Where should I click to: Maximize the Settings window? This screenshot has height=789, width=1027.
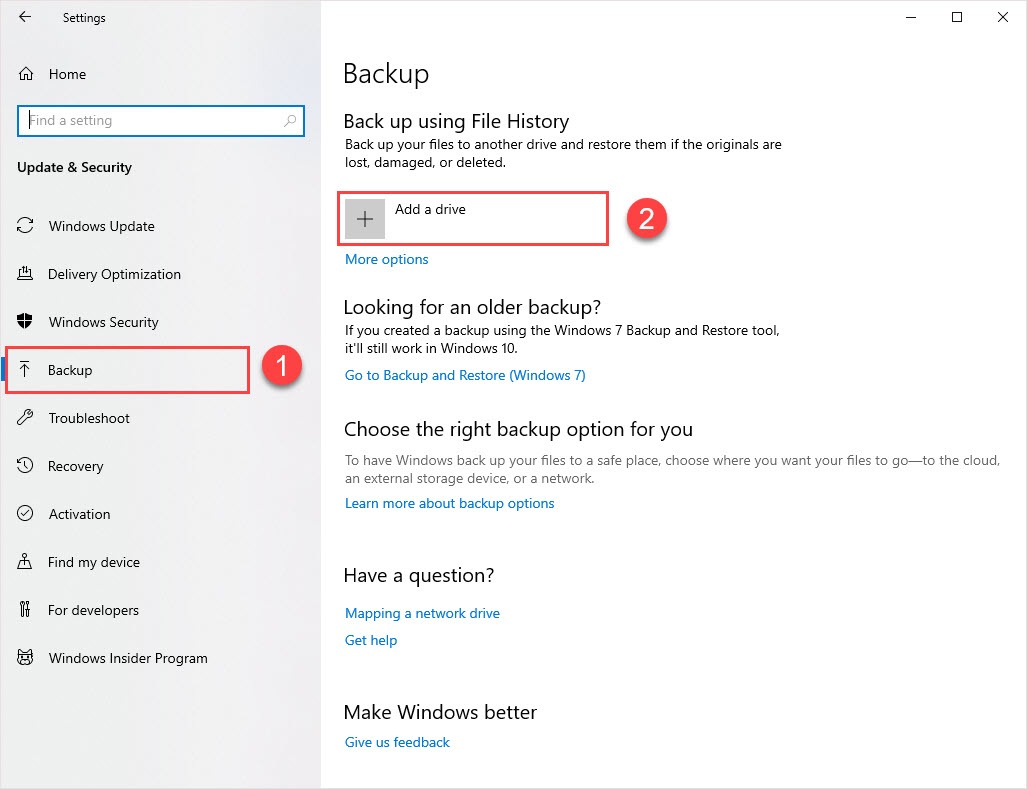(x=956, y=17)
